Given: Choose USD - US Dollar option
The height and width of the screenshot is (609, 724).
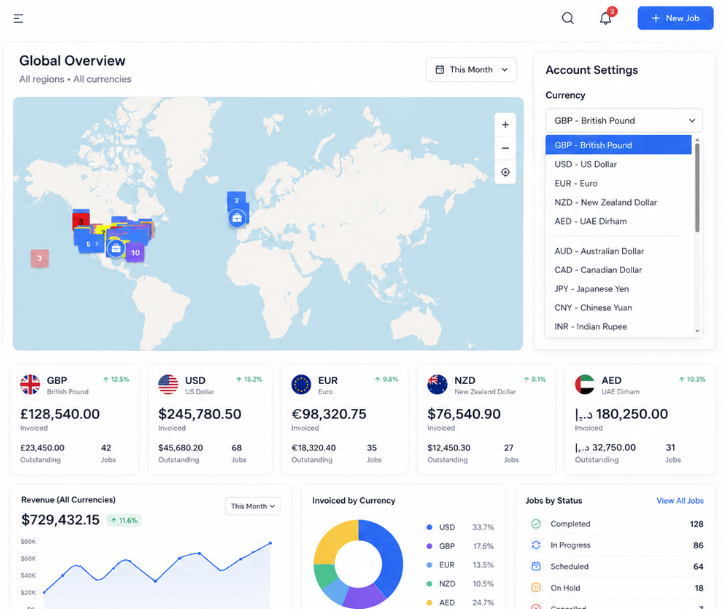Looking at the screenshot, I should tap(618, 164).
